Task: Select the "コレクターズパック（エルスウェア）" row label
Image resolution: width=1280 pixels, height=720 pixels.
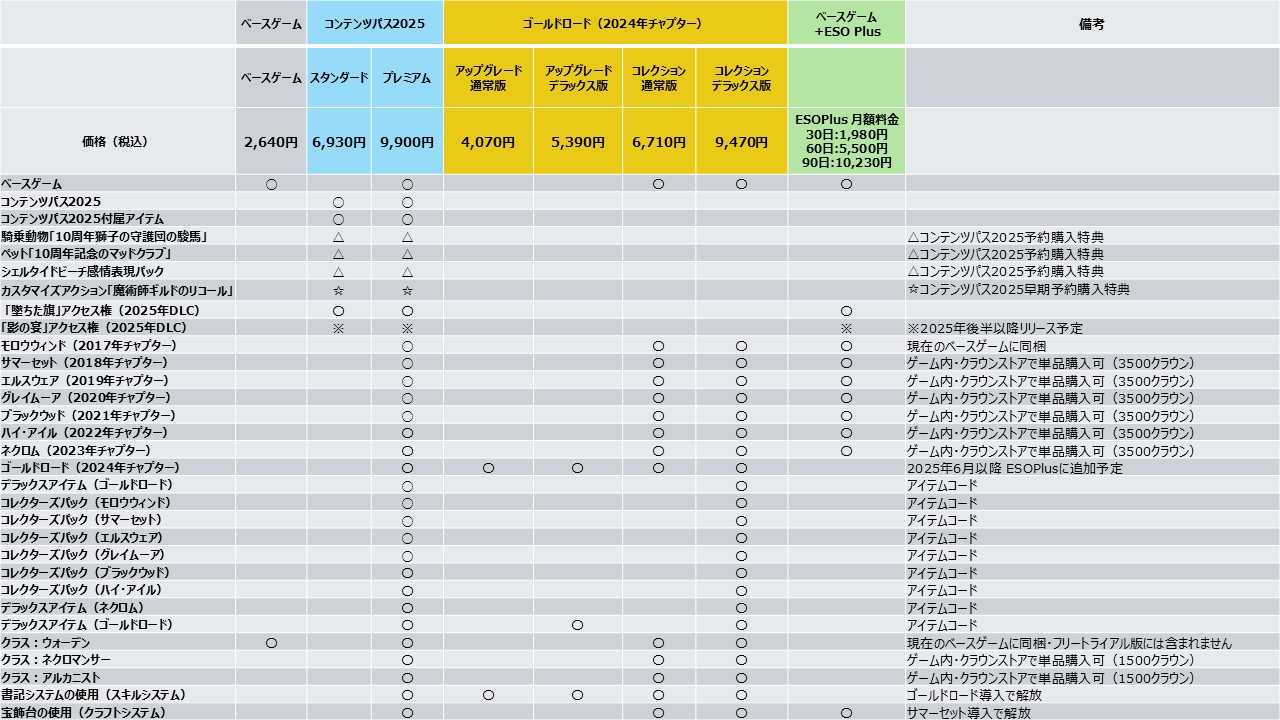Action: pos(83,538)
